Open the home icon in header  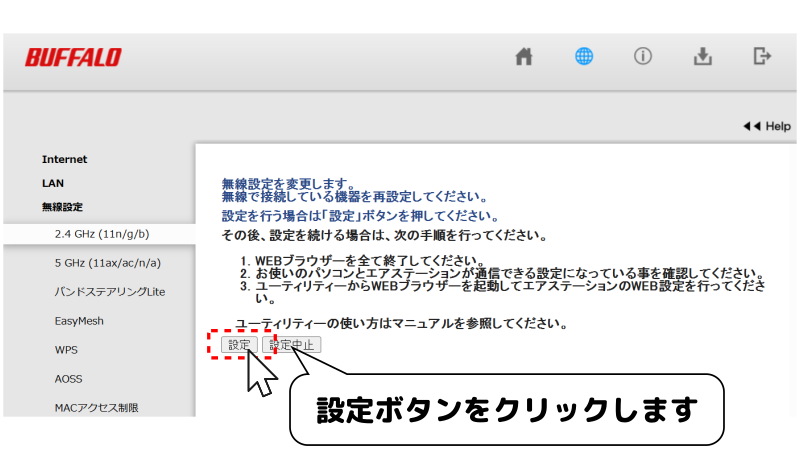524,56
